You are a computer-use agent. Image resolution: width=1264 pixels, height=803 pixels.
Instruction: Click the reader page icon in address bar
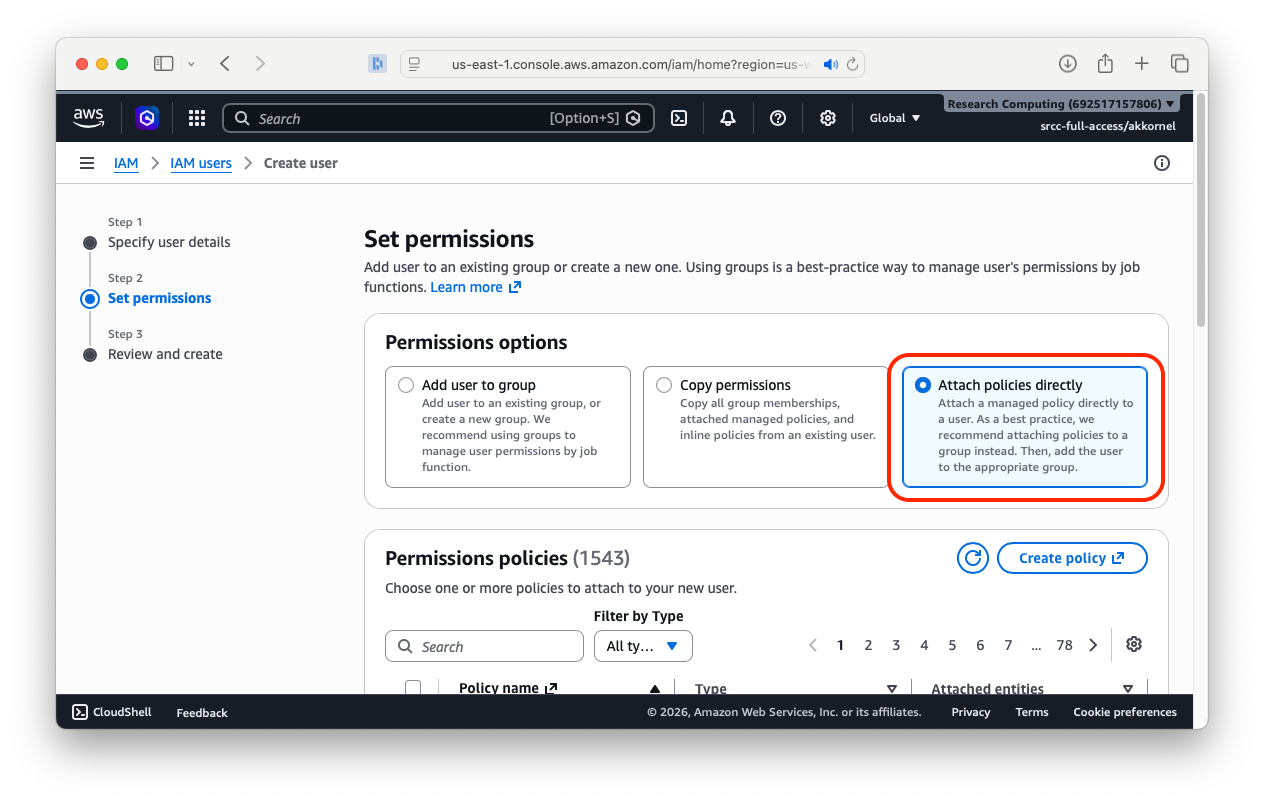click(x=415, y=64)
